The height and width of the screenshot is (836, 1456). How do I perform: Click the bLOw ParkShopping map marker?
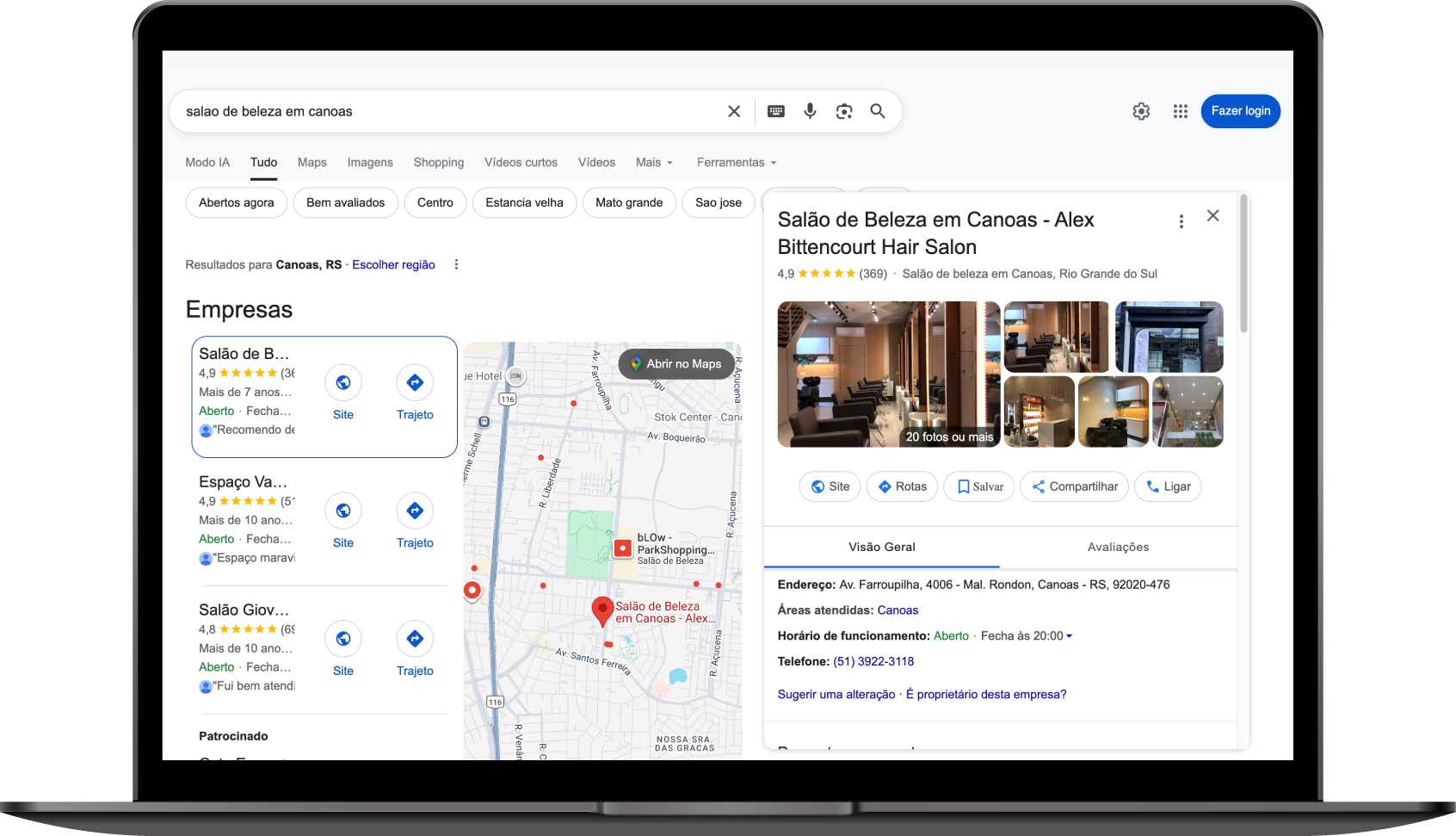tap(623, 548)
